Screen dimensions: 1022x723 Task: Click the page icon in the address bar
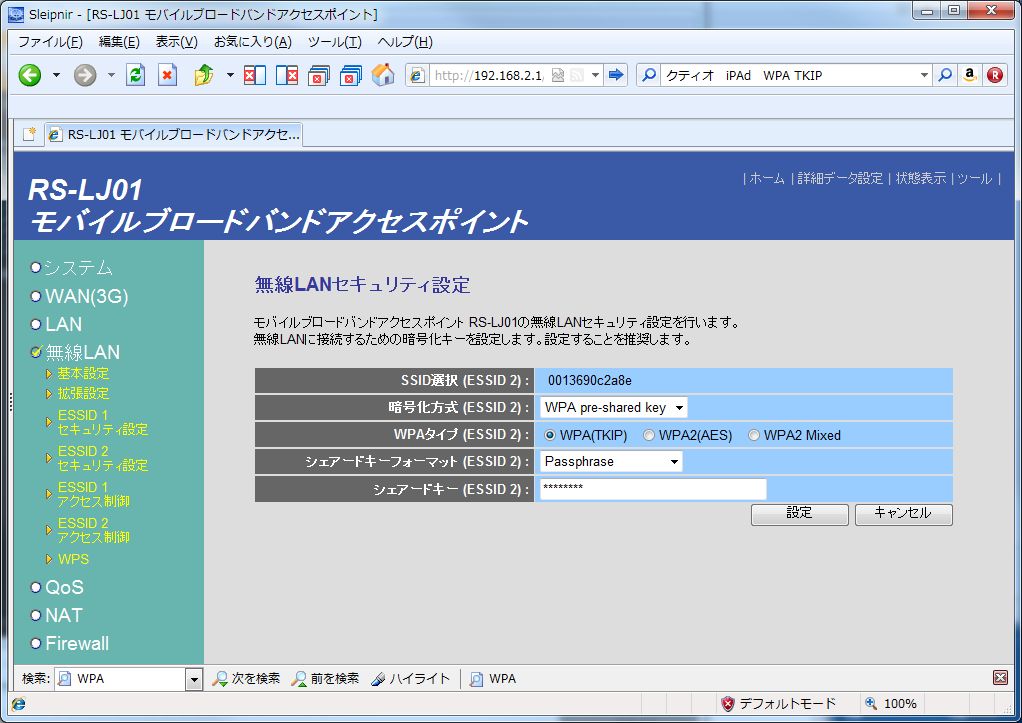[x=417, y=76]
